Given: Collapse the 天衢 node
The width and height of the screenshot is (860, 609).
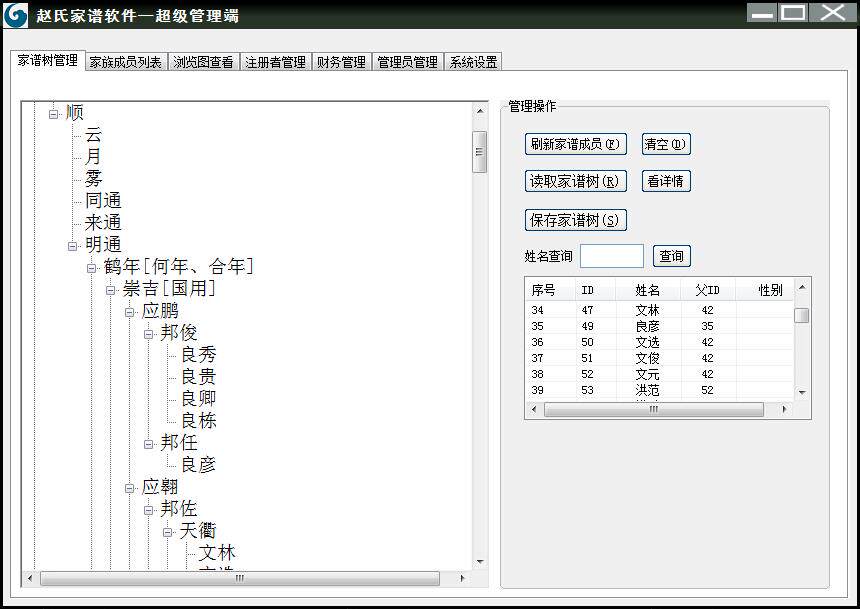Looking at the screenshot, I should tap(167, 532).
